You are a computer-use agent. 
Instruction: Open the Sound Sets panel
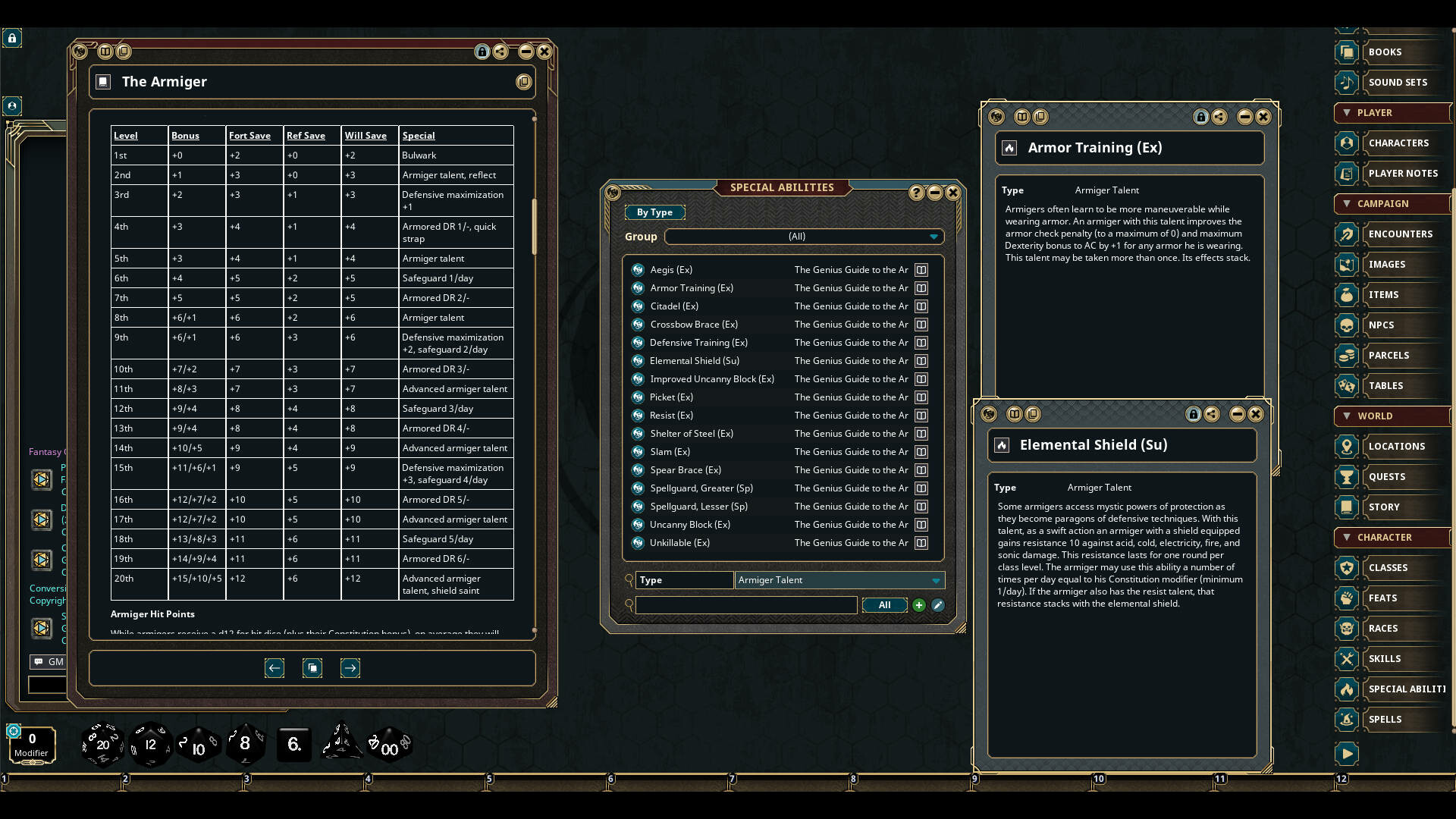1398,82
